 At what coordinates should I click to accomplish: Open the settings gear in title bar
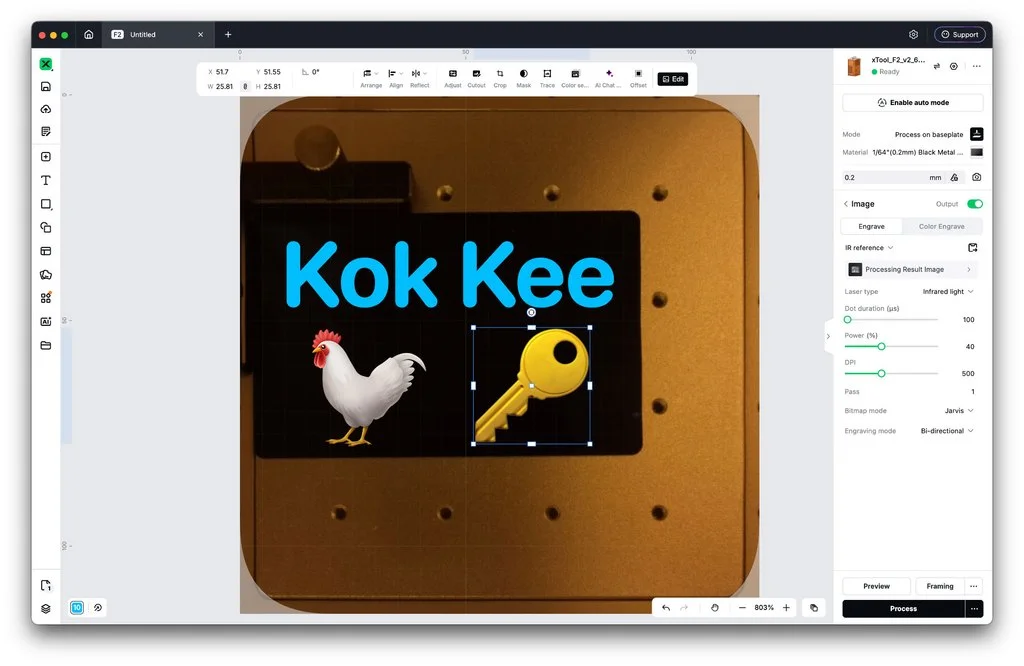point(914,35)
